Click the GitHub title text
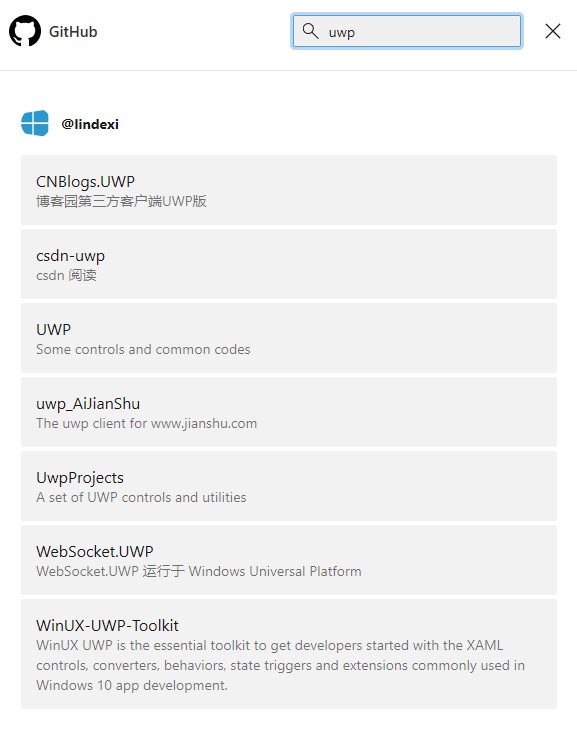This screenshot has height=730, width=577. pyautogui.click(x=73, y=32)
